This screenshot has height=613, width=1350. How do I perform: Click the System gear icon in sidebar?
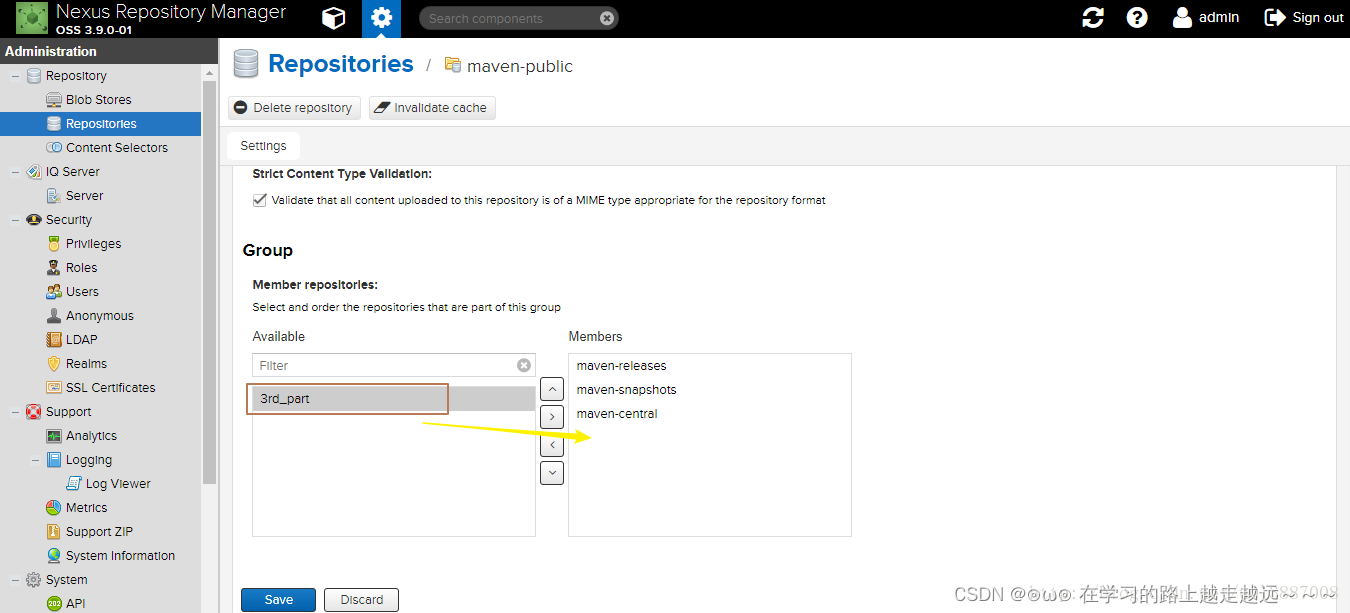pyautogui.click(x=34, y=580)
